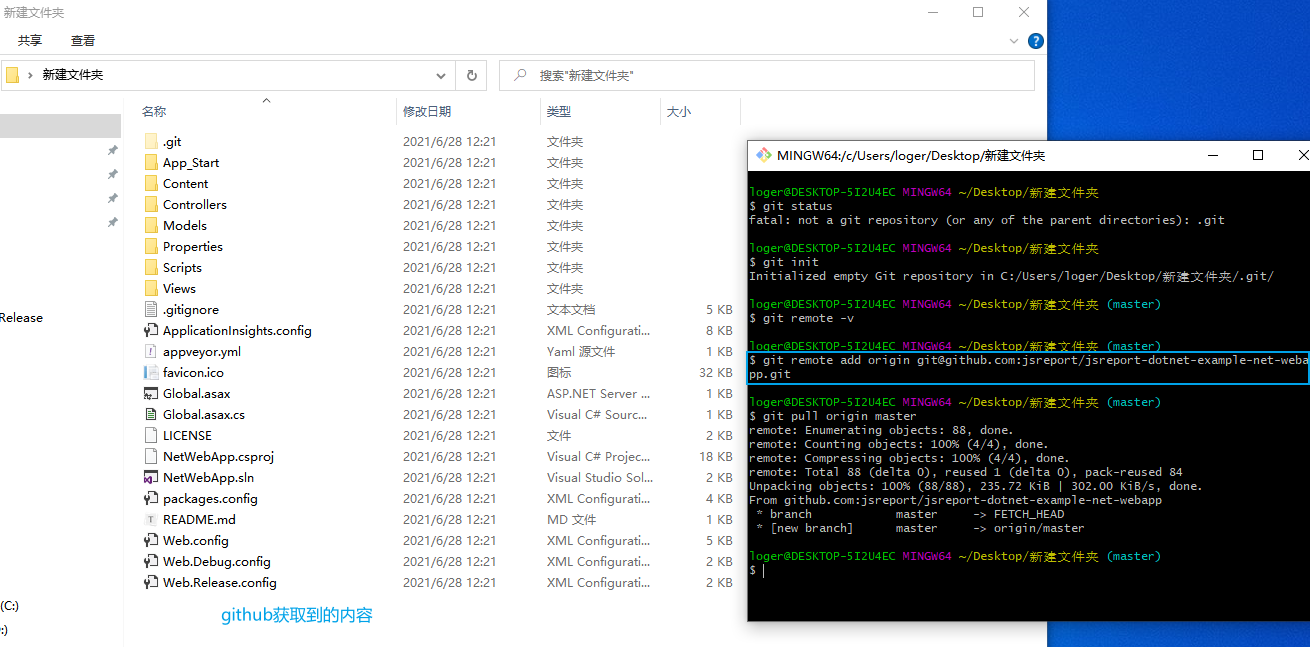Minimize the Git Bash window
Image resolution: width=1310 pixels, height=647 pixels.
(x=1213, y=155)
